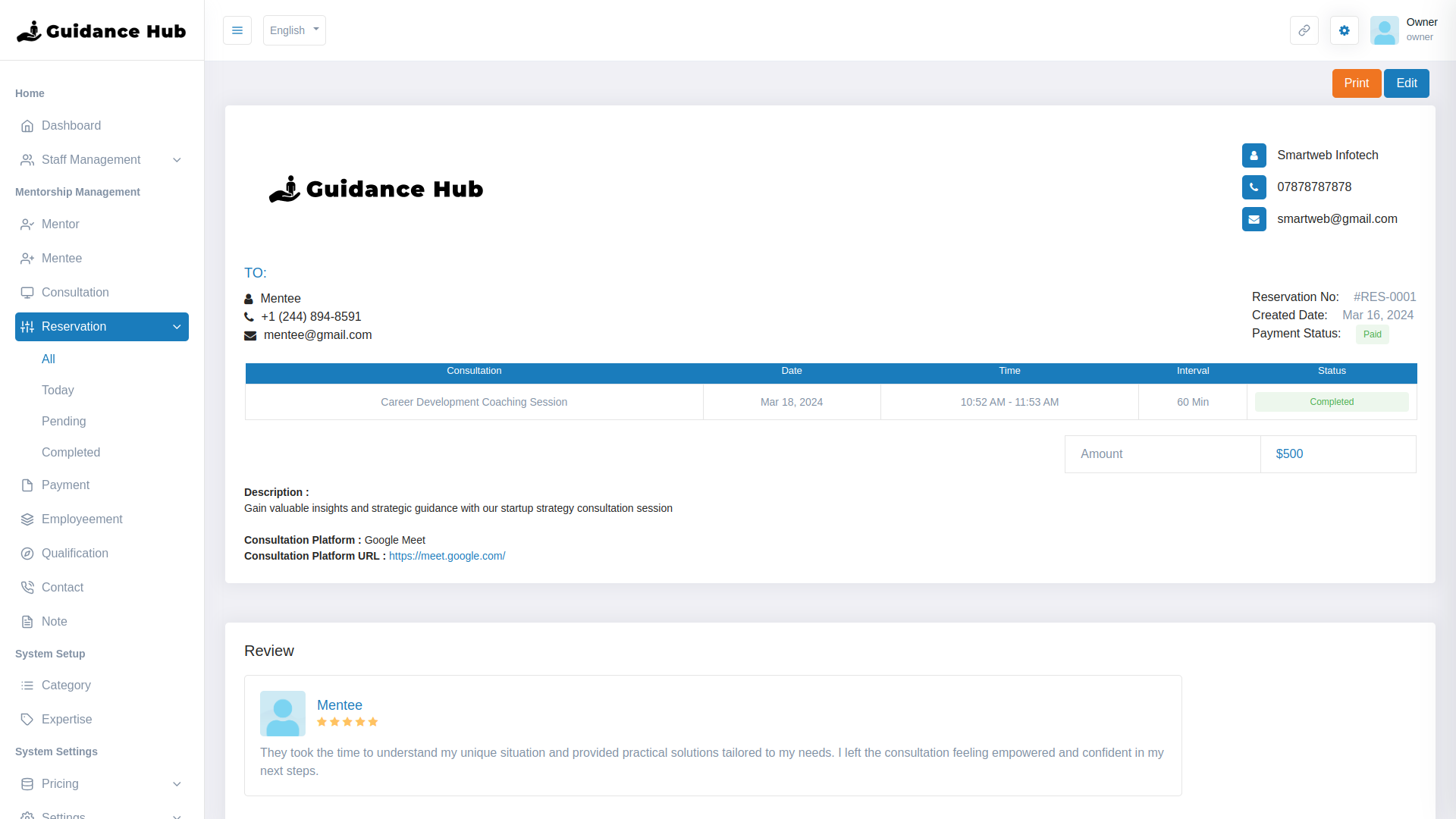Click the Category list icon

point(27,685)
